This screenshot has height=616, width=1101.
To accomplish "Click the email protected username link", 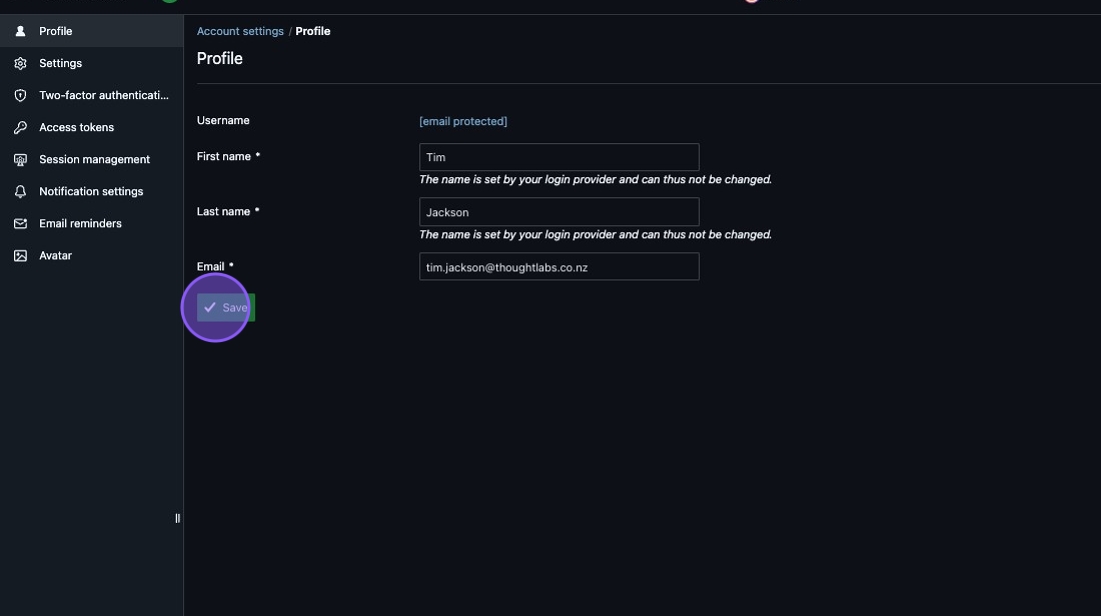I will click(x=463, y=121).
